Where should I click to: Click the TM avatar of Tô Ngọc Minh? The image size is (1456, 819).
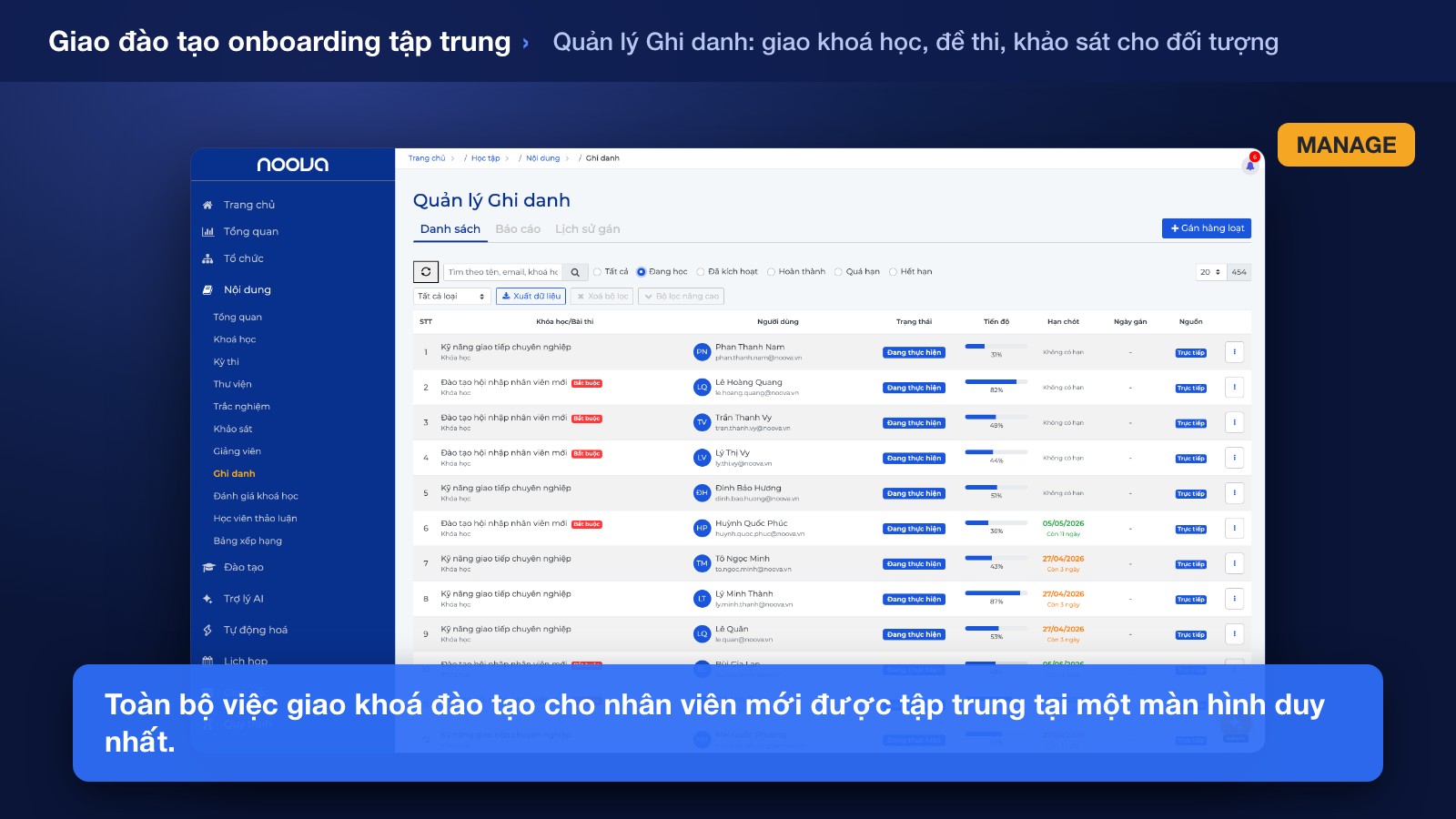702,563
